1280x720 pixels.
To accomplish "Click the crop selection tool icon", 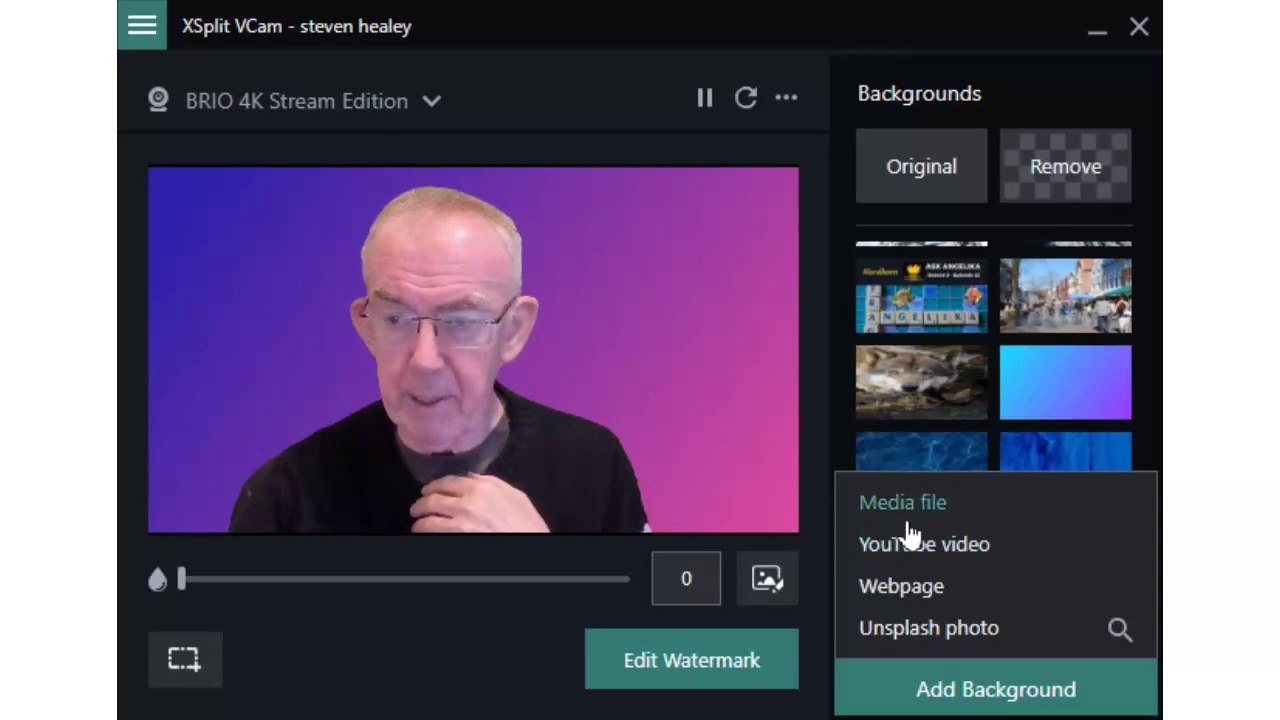I will tap(184, 659).
